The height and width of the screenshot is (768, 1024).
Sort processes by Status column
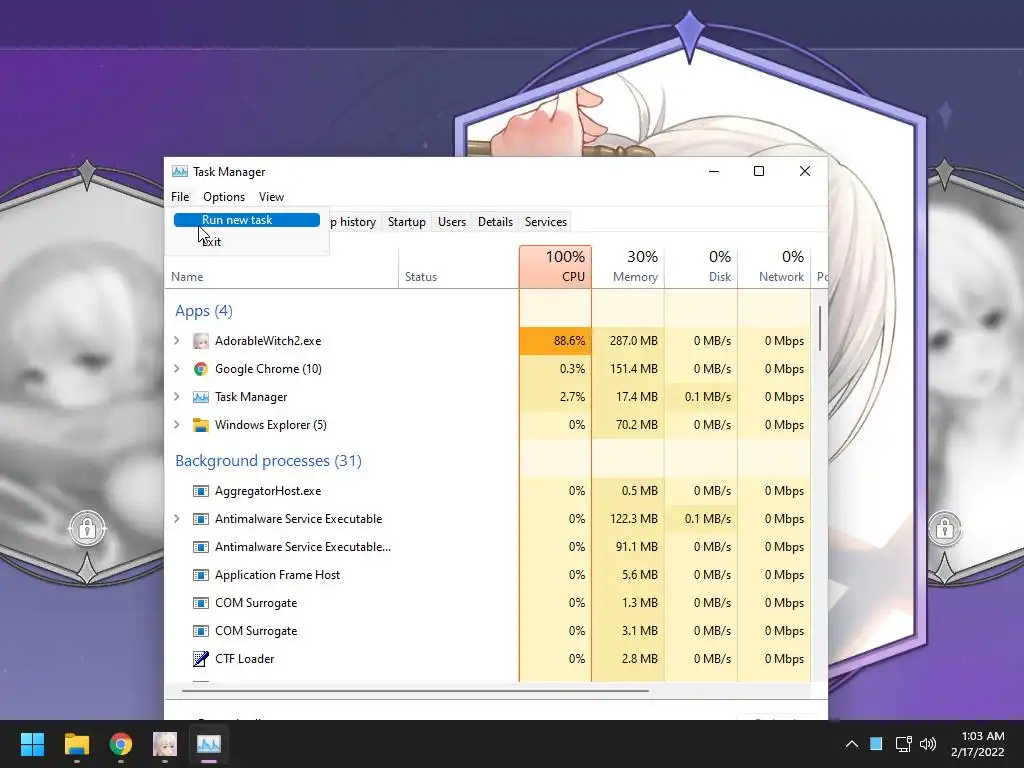458,267
